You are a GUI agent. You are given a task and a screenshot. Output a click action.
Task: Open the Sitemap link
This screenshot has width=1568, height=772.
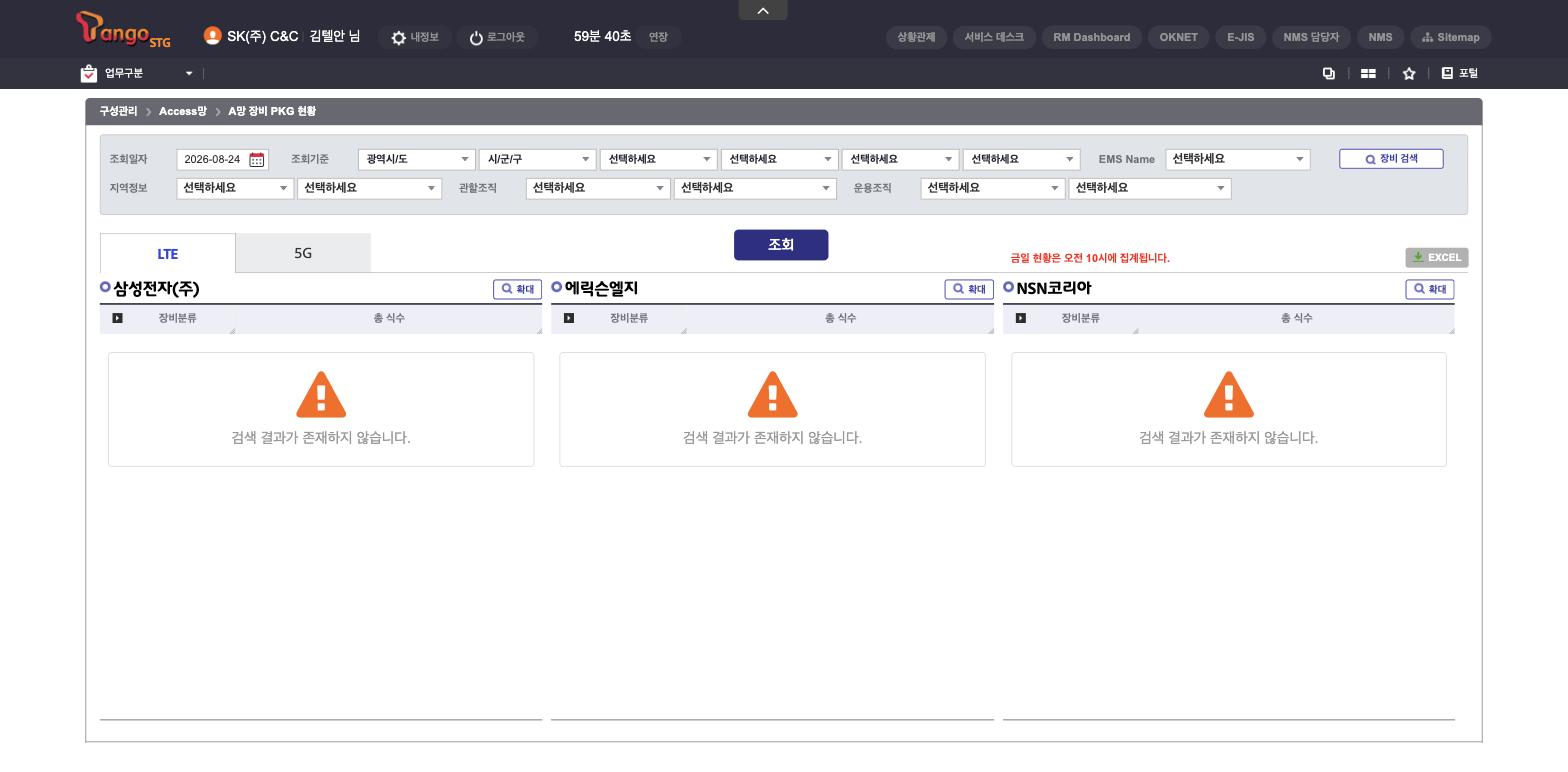1451,37
